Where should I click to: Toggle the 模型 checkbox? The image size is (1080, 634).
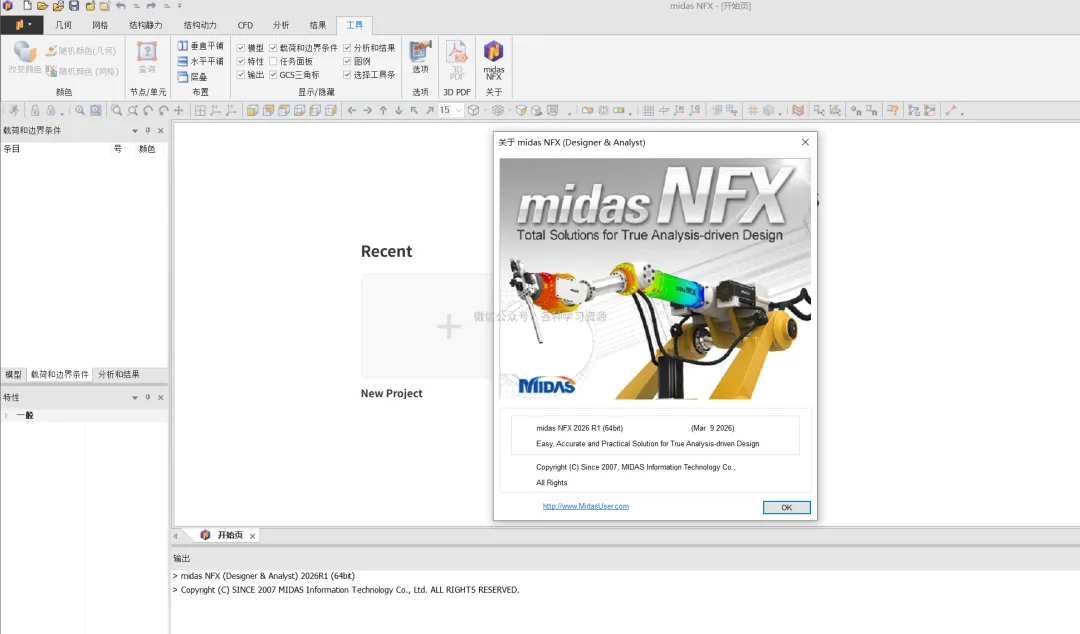coord(240,48)
